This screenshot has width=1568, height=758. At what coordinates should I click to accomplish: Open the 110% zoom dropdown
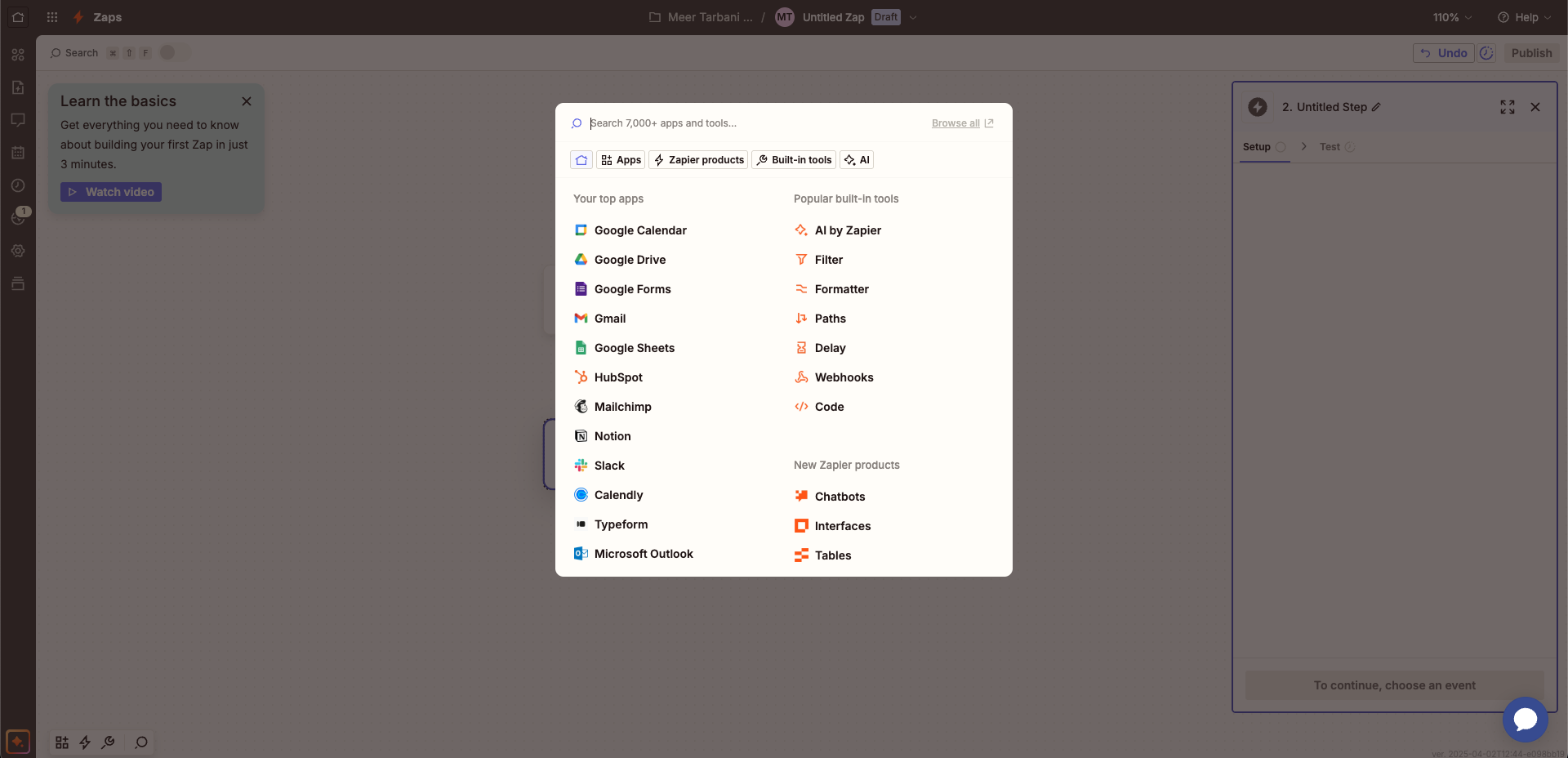coord(1452,17)
